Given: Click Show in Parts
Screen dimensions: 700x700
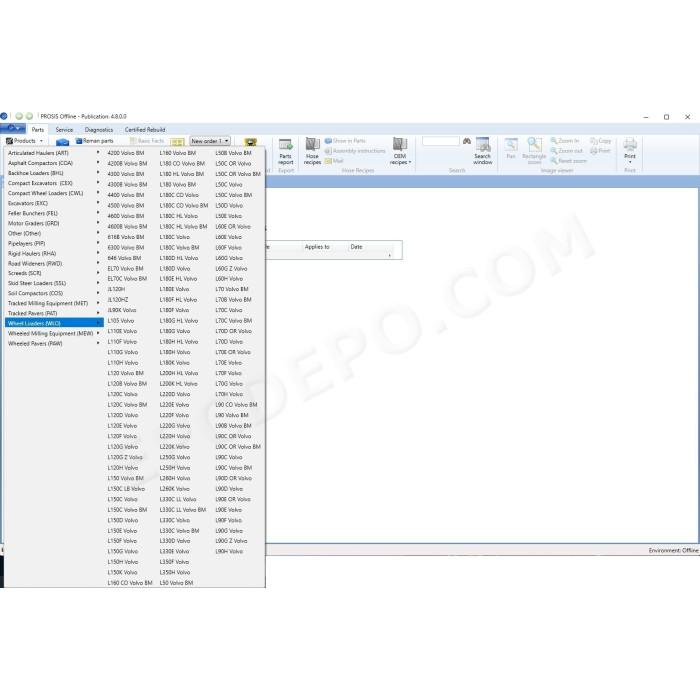Looking at the screenshot, I should 345,141.
